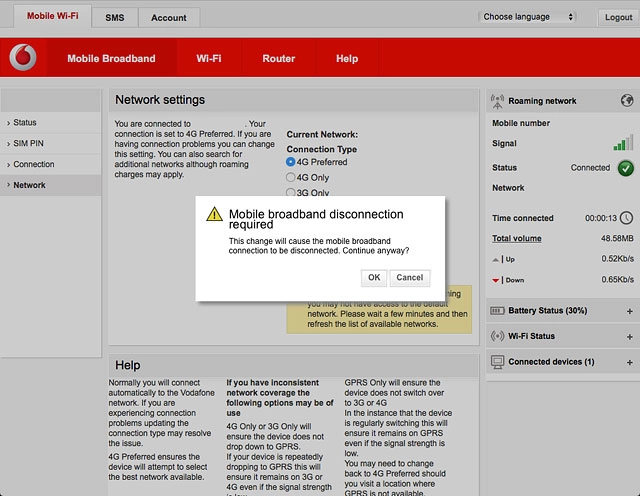Click the Network settings heading

(160, 100)
